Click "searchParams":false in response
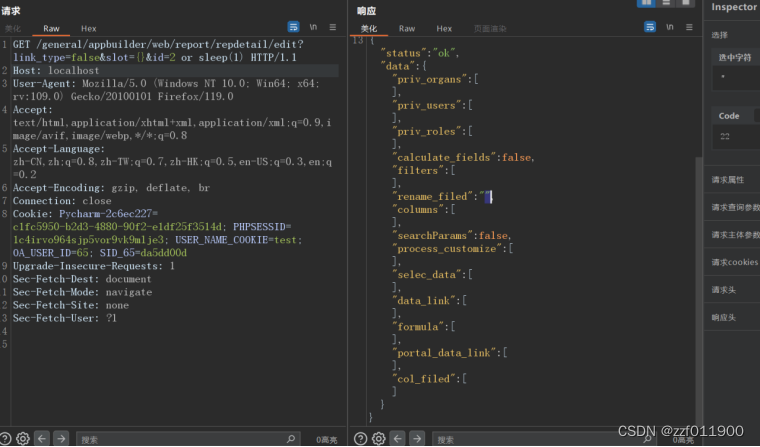The width and height of the screenshot is (760, 447). point(452,236)
